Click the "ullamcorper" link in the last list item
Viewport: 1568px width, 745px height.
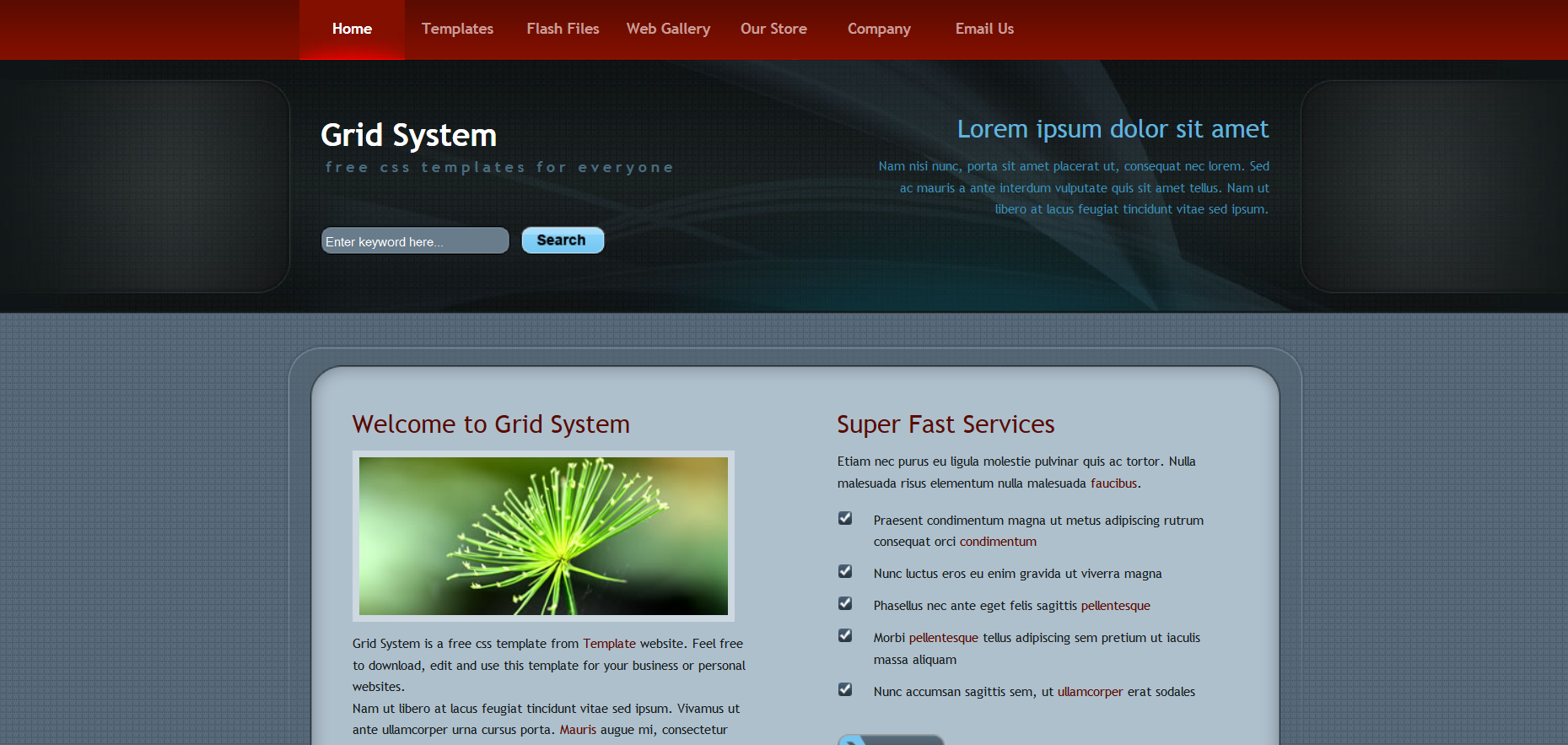pos(1090,692)
